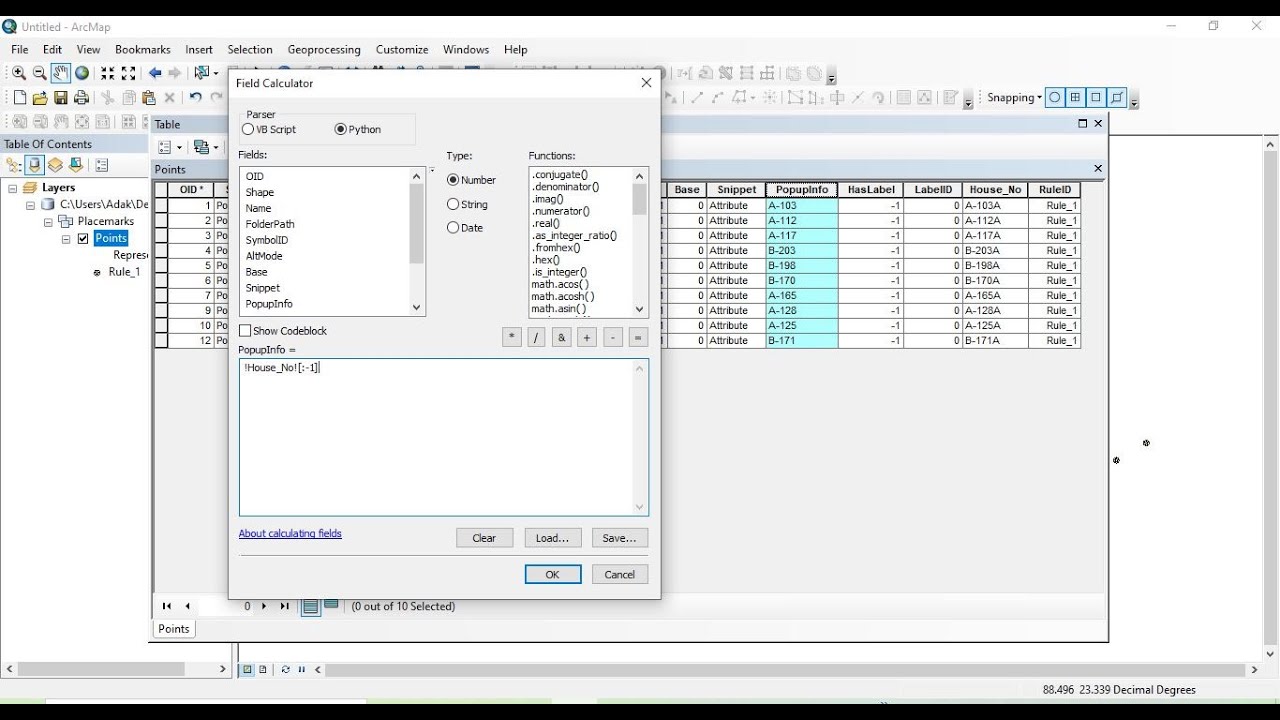Open the Geoprocessing menu
Image resolution: width=1280 pixels, height=720 pixels.
point(324,49)
